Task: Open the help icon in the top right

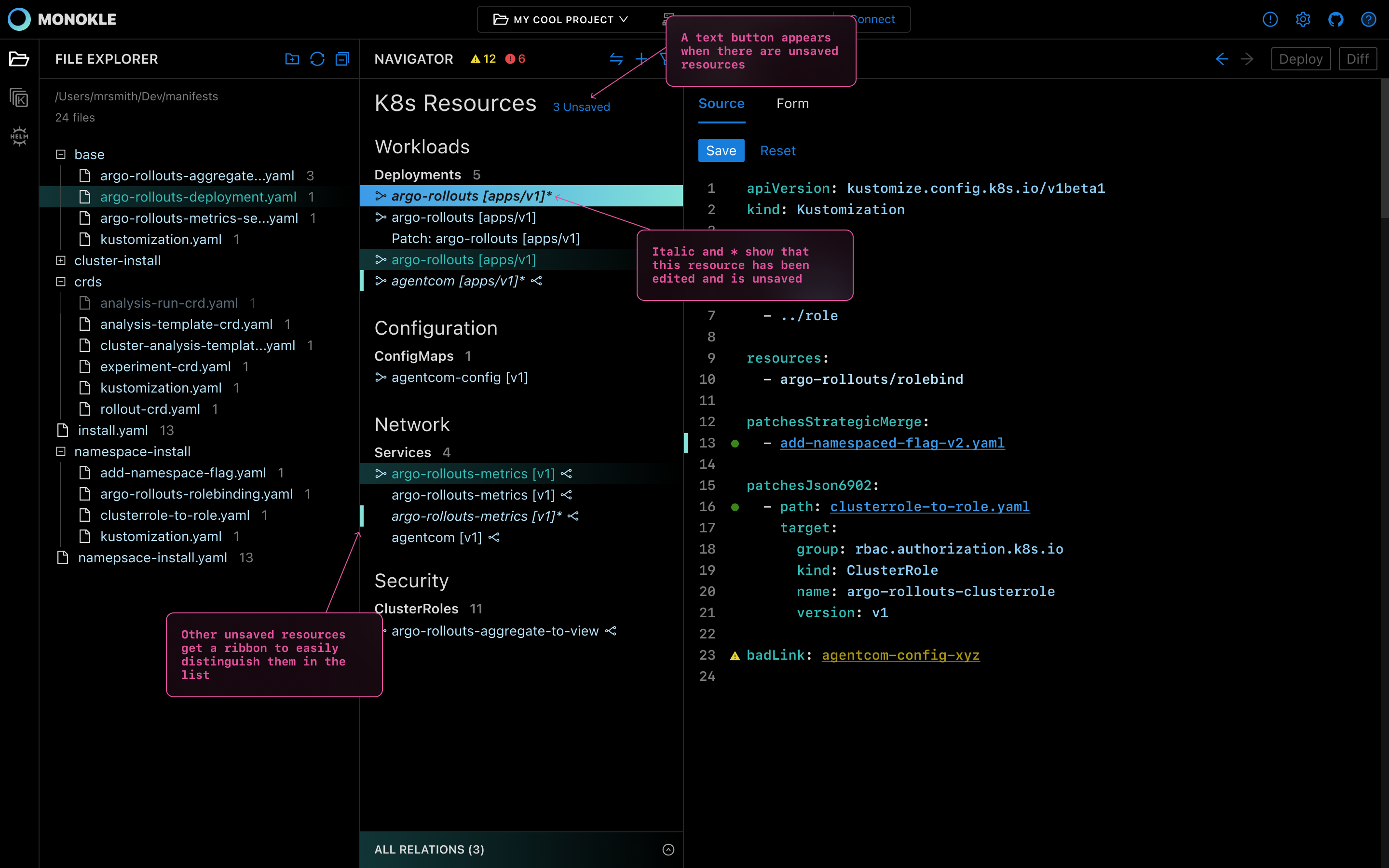Action: point(1369,19)
